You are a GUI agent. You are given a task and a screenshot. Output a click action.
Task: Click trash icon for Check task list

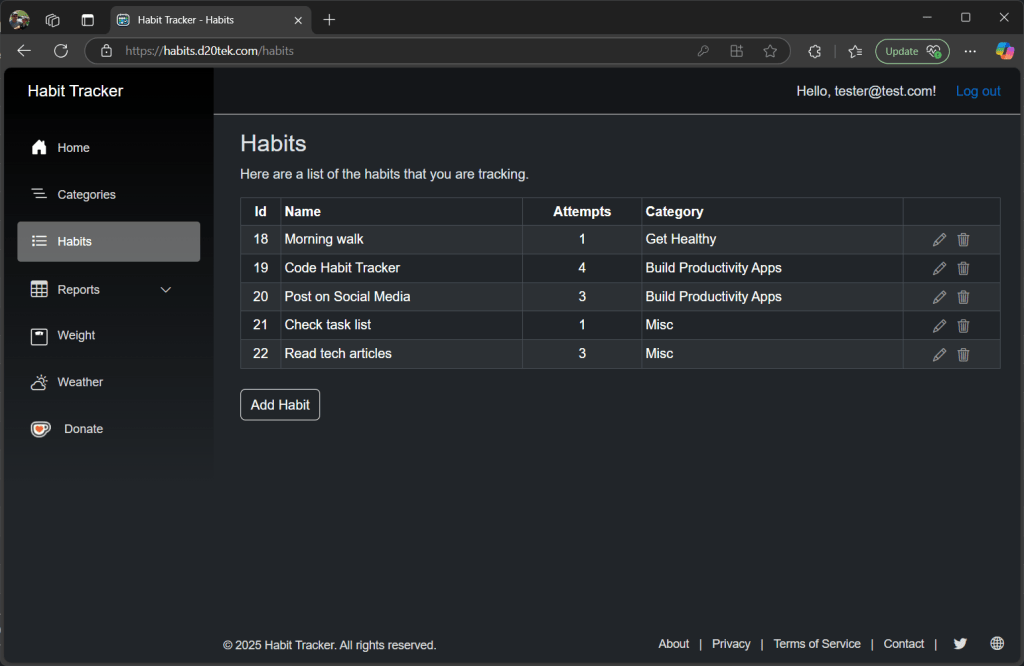pyautogui.click(x=963, y=326)
